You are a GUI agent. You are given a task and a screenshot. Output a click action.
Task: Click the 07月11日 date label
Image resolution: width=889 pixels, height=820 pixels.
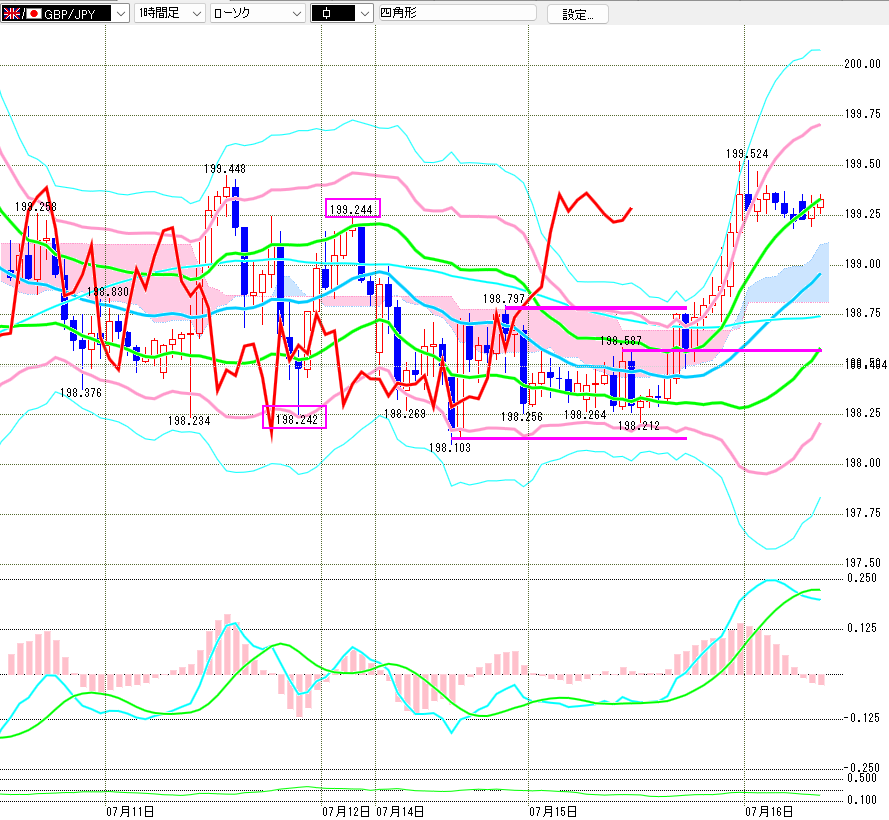click(x=130, y=811)
